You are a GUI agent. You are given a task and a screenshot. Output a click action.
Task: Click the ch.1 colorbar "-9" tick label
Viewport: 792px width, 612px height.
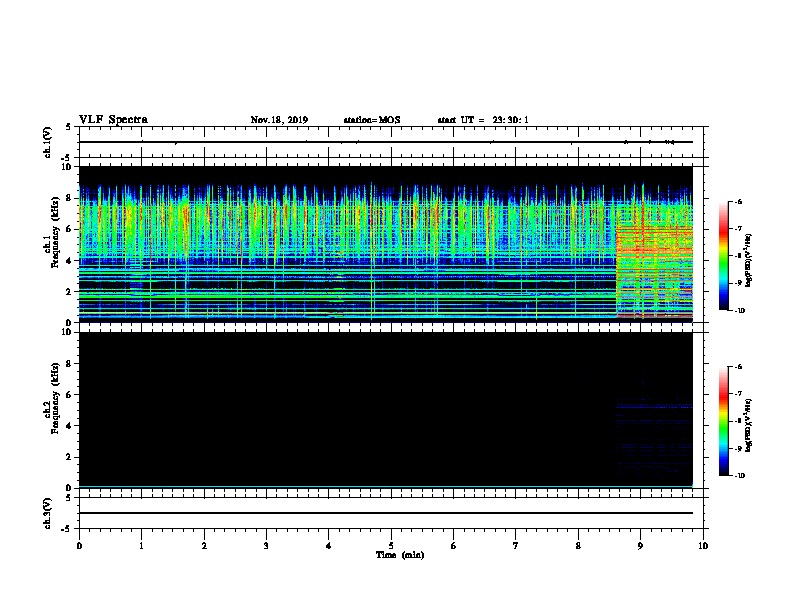pyautogui.click(x=737, y=283)
